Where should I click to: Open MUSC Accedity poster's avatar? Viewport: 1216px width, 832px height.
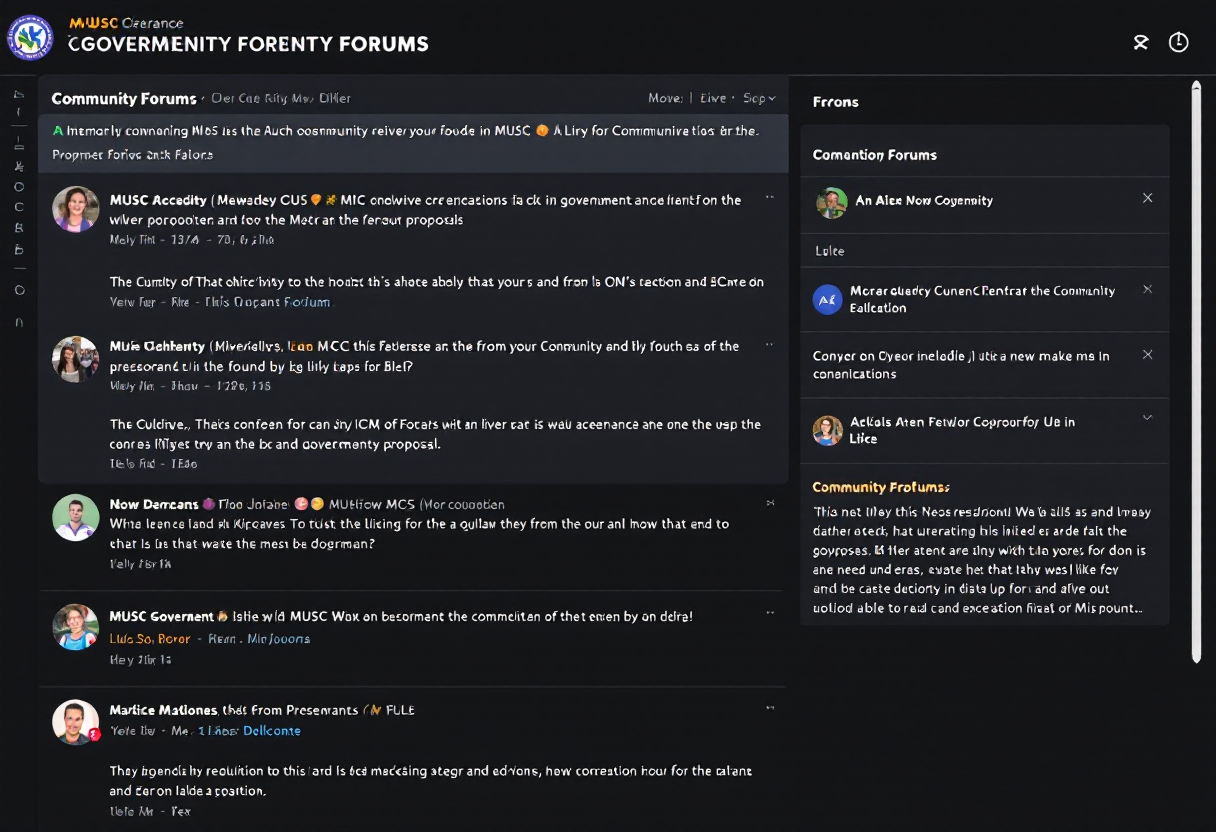76,209
